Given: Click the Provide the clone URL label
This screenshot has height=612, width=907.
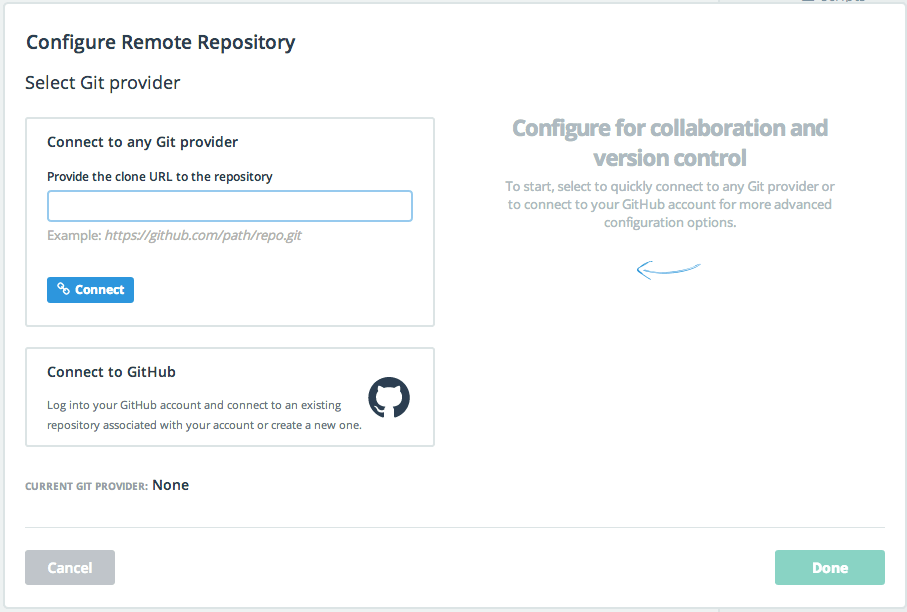Looking at the screenshot, I should [x=160, y=176].
